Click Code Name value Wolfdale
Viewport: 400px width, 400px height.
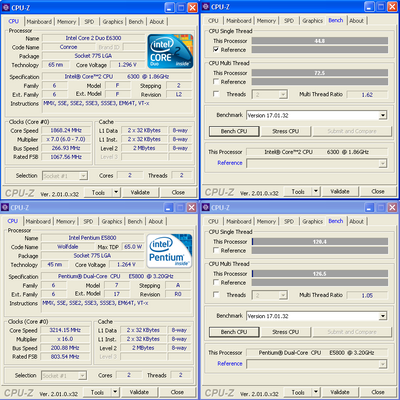point(68,247)
